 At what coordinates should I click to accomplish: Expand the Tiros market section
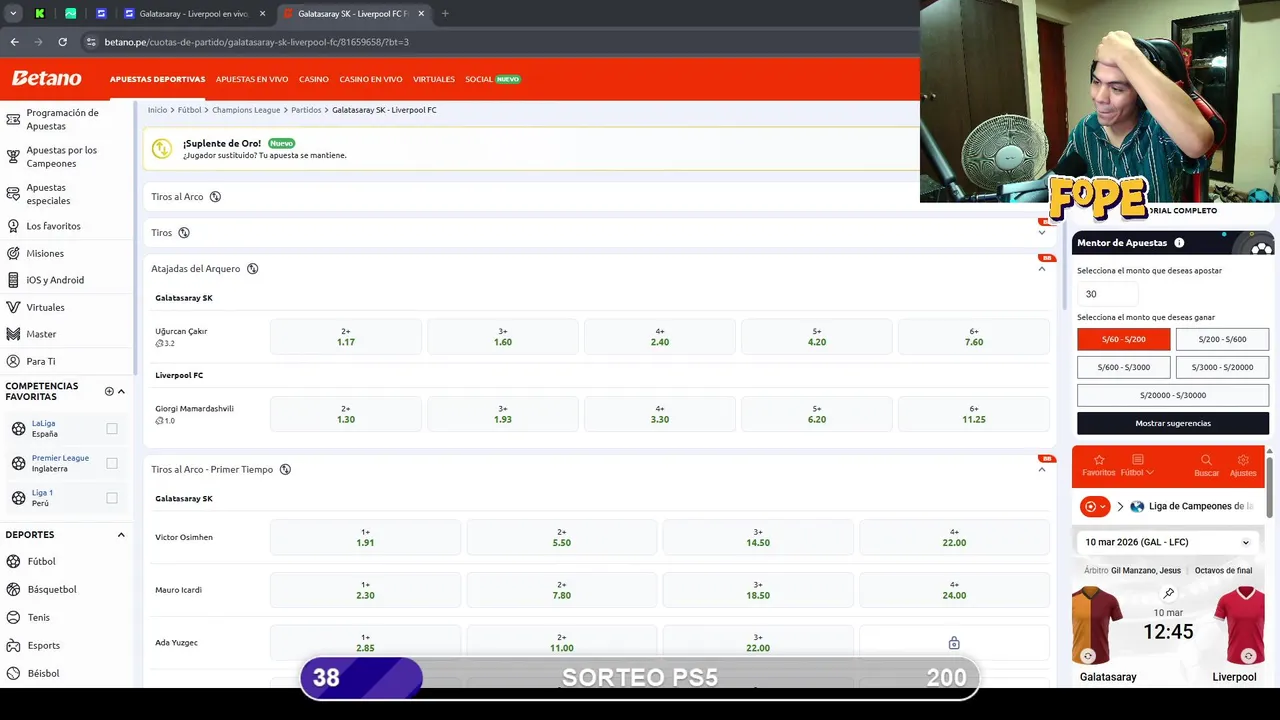click(1042, 233)
